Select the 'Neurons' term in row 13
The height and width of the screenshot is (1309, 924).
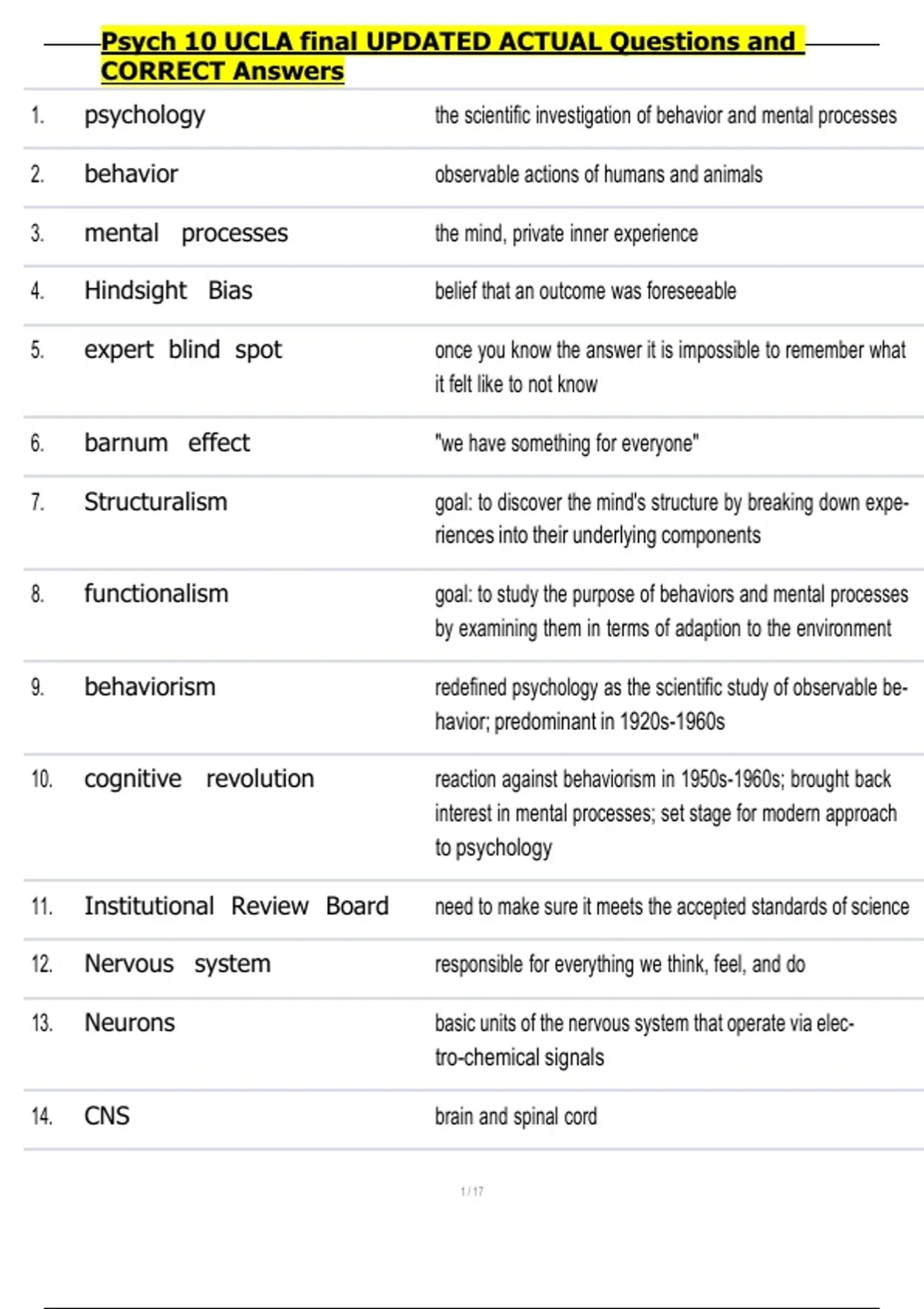pos(129,1023)
